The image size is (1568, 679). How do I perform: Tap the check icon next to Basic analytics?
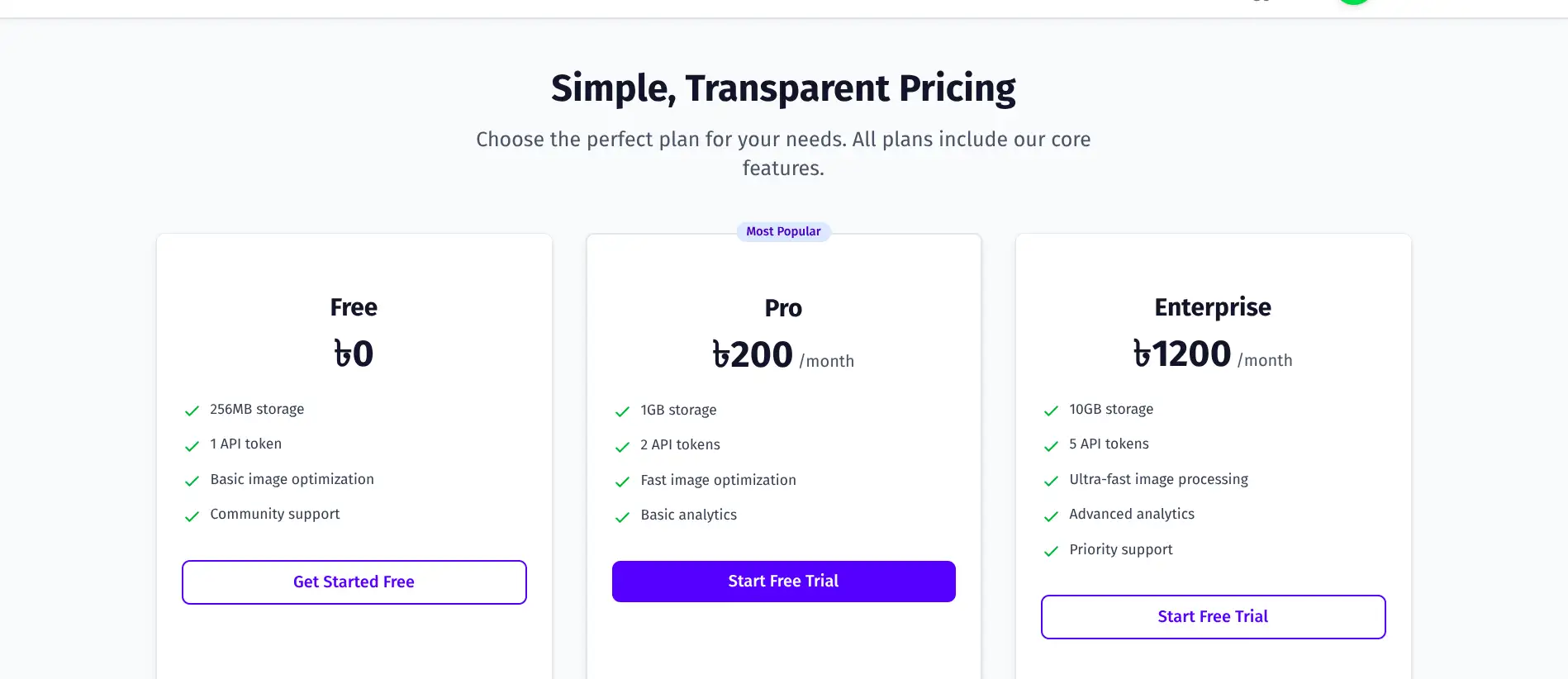click(x=622, y=517)
